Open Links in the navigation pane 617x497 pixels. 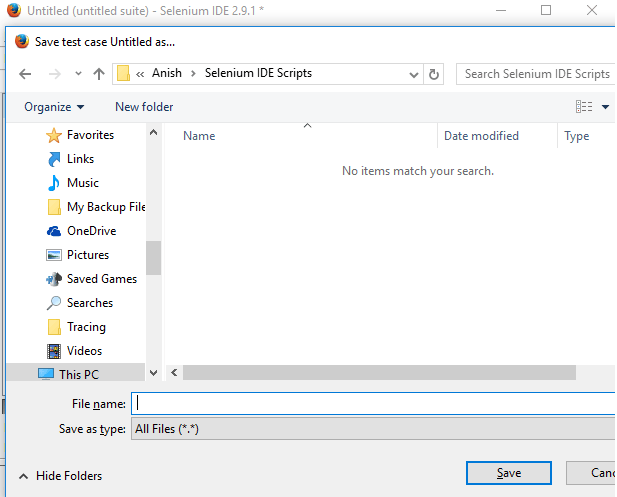80,159
